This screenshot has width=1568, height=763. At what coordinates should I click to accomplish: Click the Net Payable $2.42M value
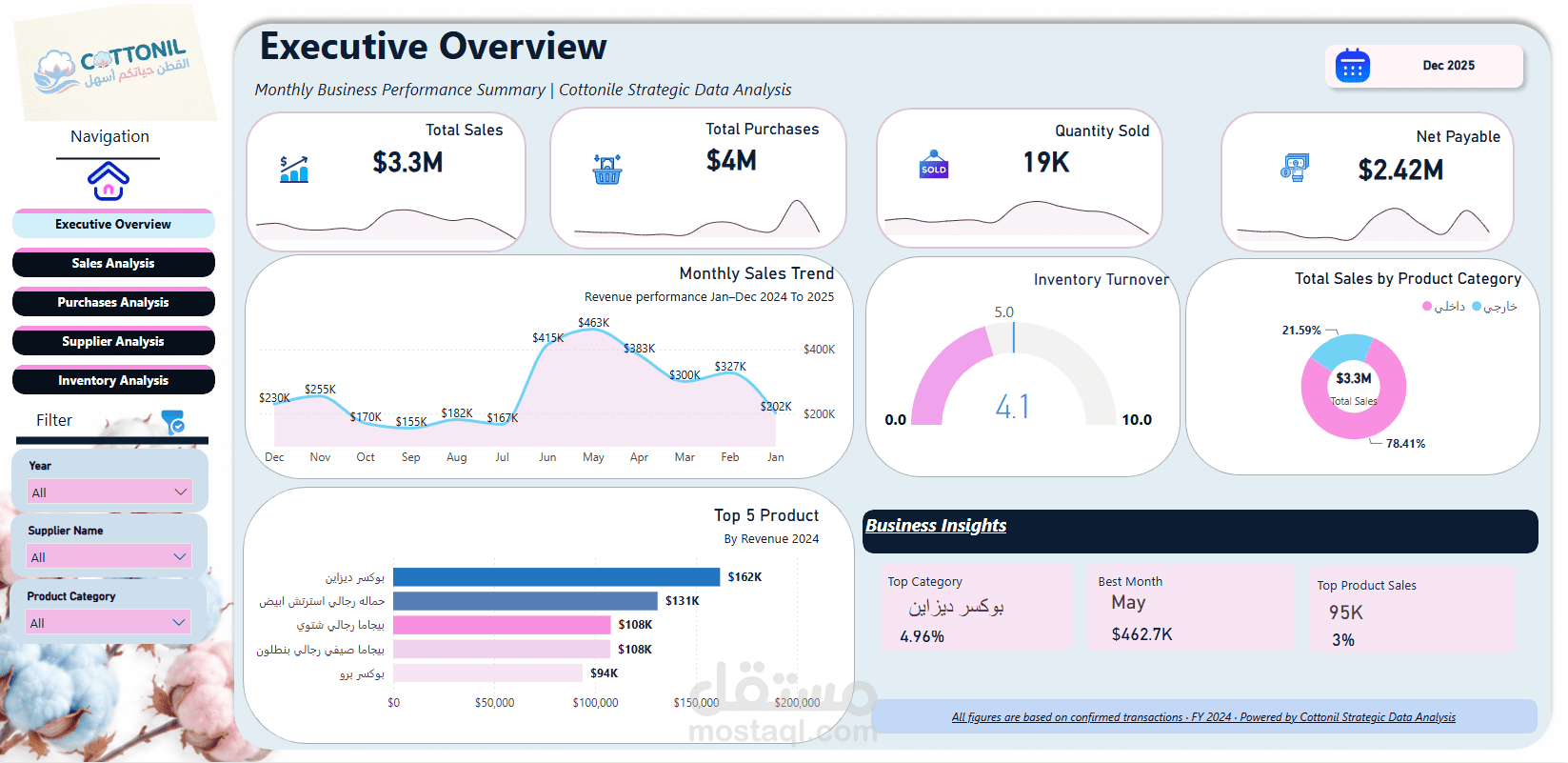tap(1400, 171)
